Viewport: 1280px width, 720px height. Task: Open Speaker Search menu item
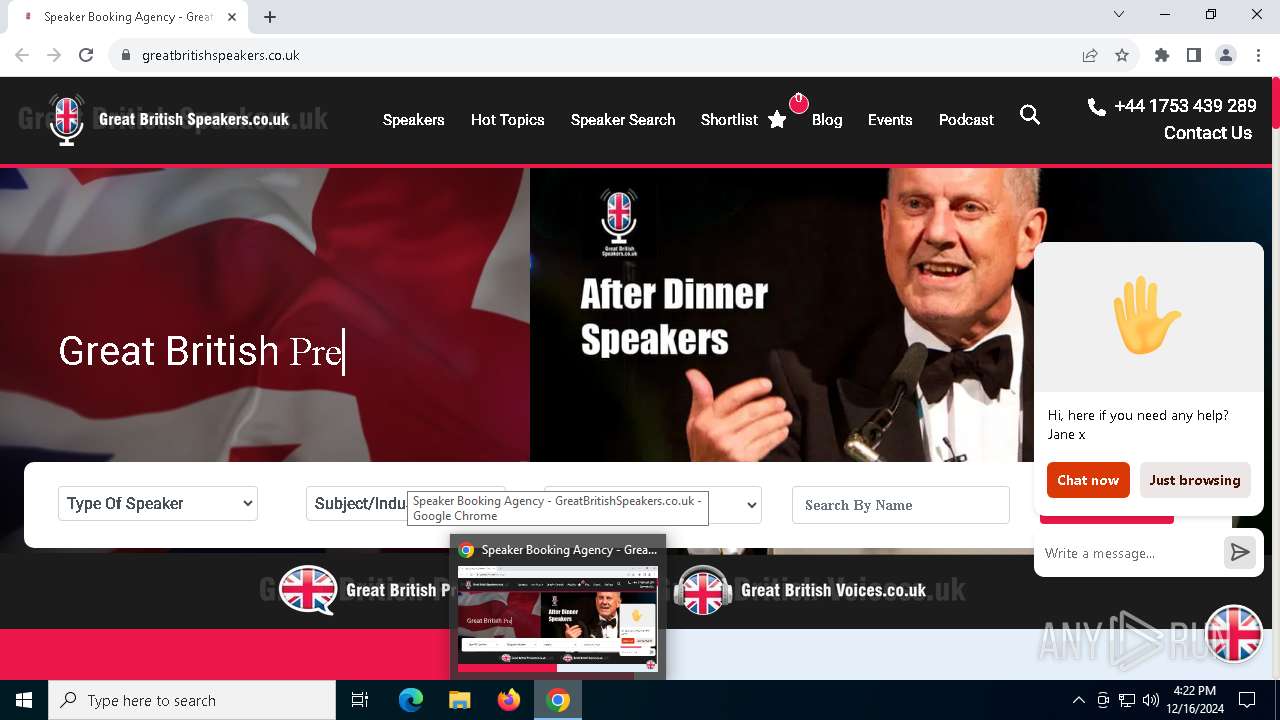(623, 120)
